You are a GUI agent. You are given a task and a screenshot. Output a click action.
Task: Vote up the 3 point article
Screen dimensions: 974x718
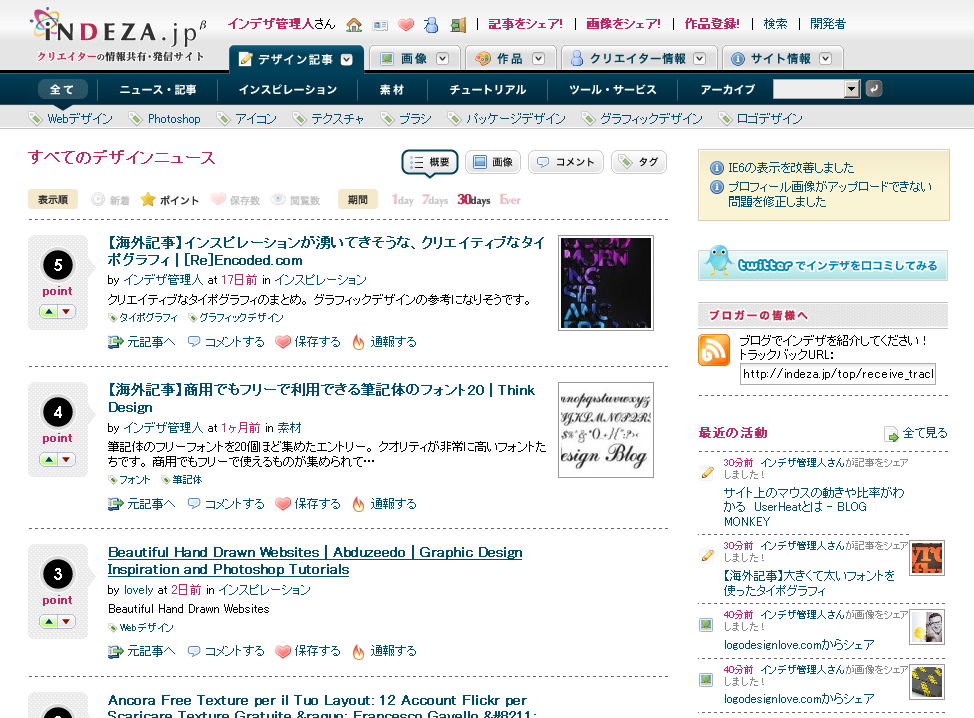[49, 621]
